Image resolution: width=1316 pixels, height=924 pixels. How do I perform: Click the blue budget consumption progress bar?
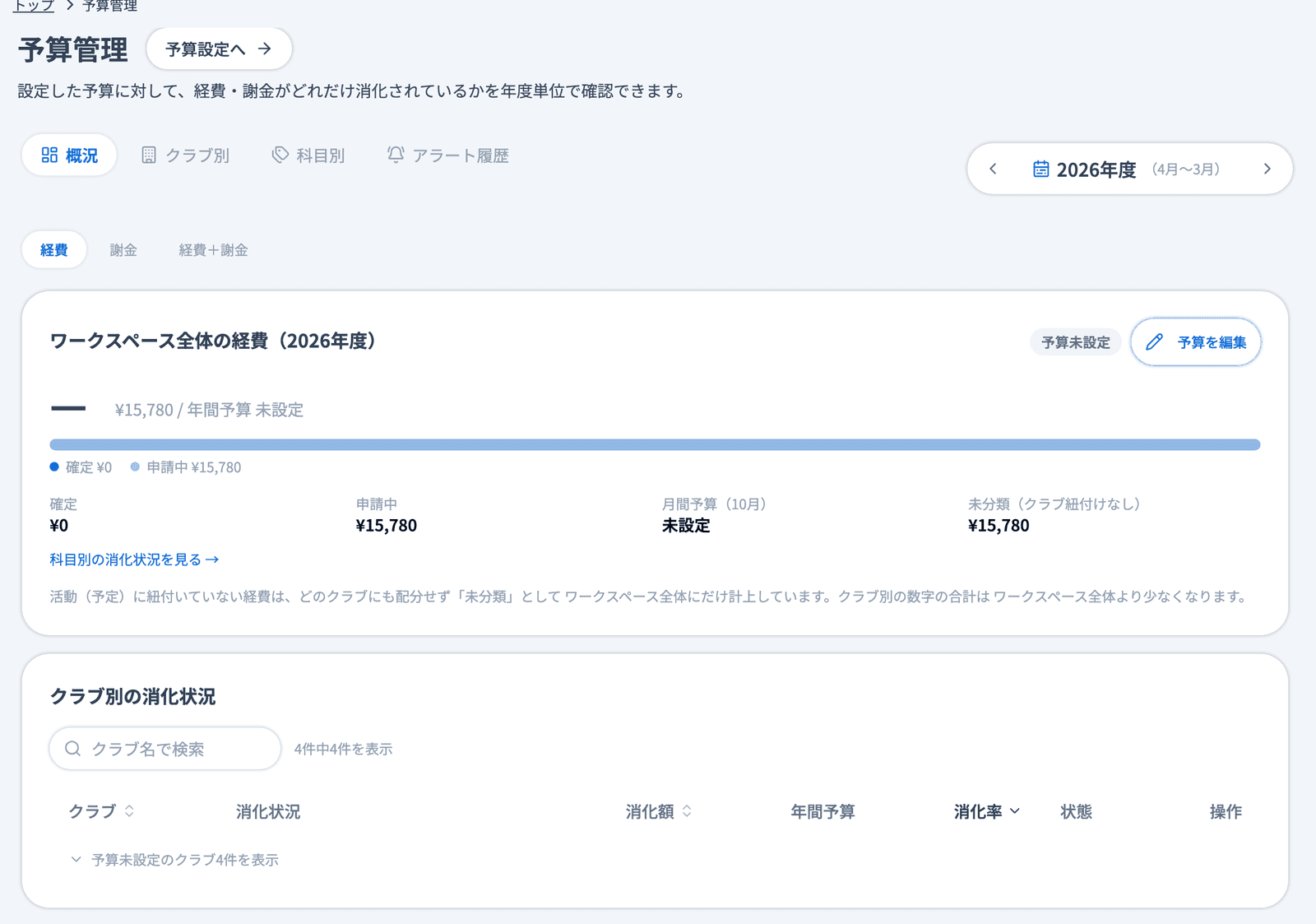coord(655,444)
